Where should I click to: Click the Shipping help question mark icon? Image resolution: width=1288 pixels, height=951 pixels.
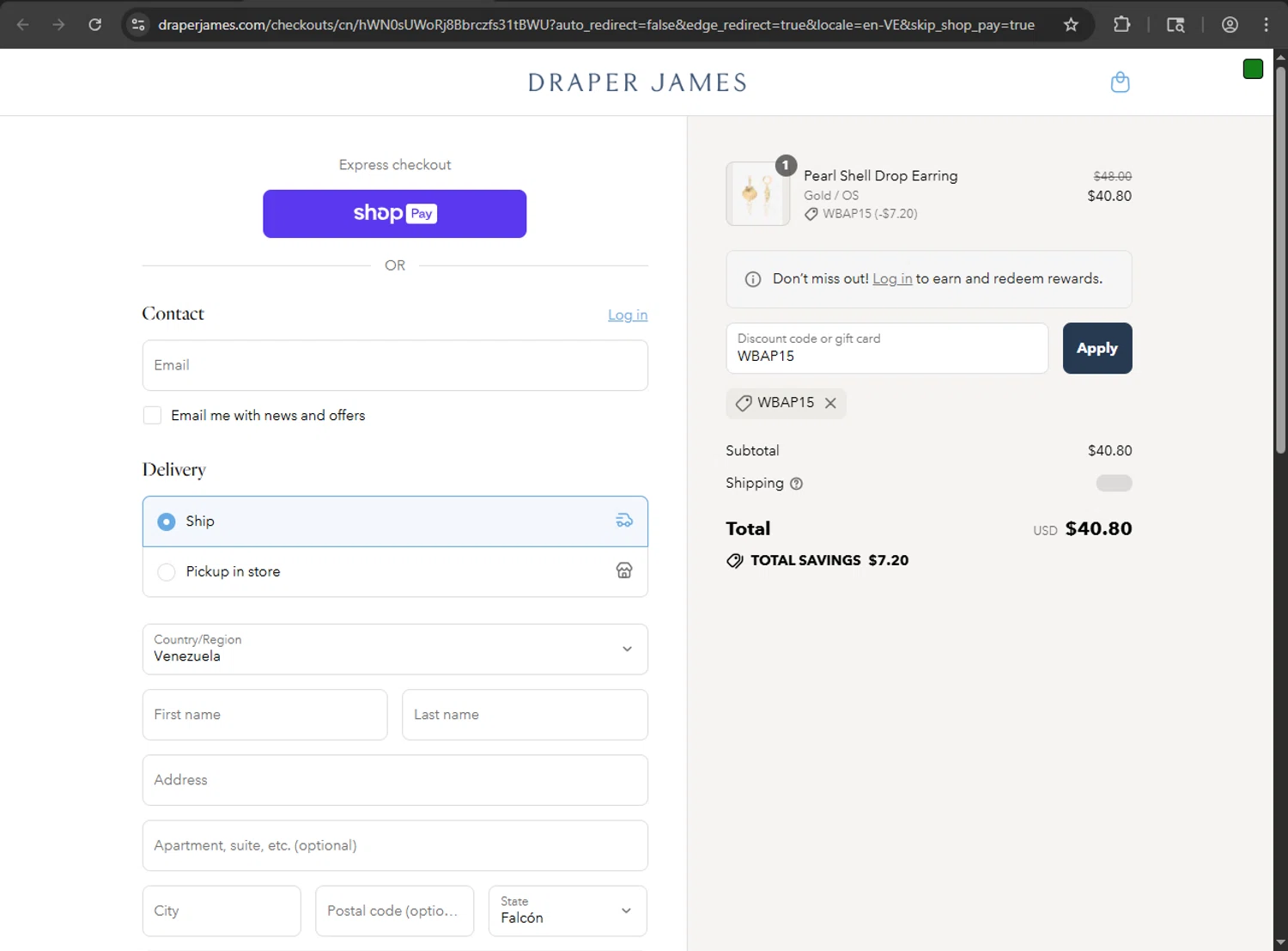[796, 484]
